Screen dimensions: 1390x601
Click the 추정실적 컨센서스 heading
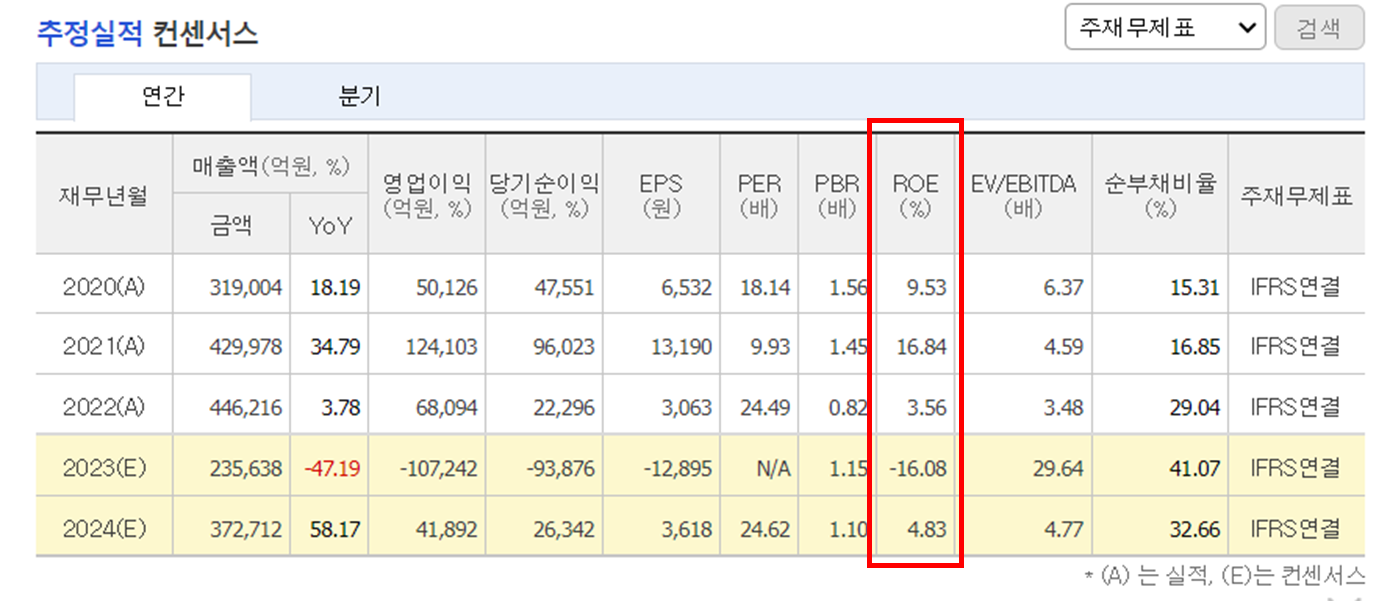[147, 33]
